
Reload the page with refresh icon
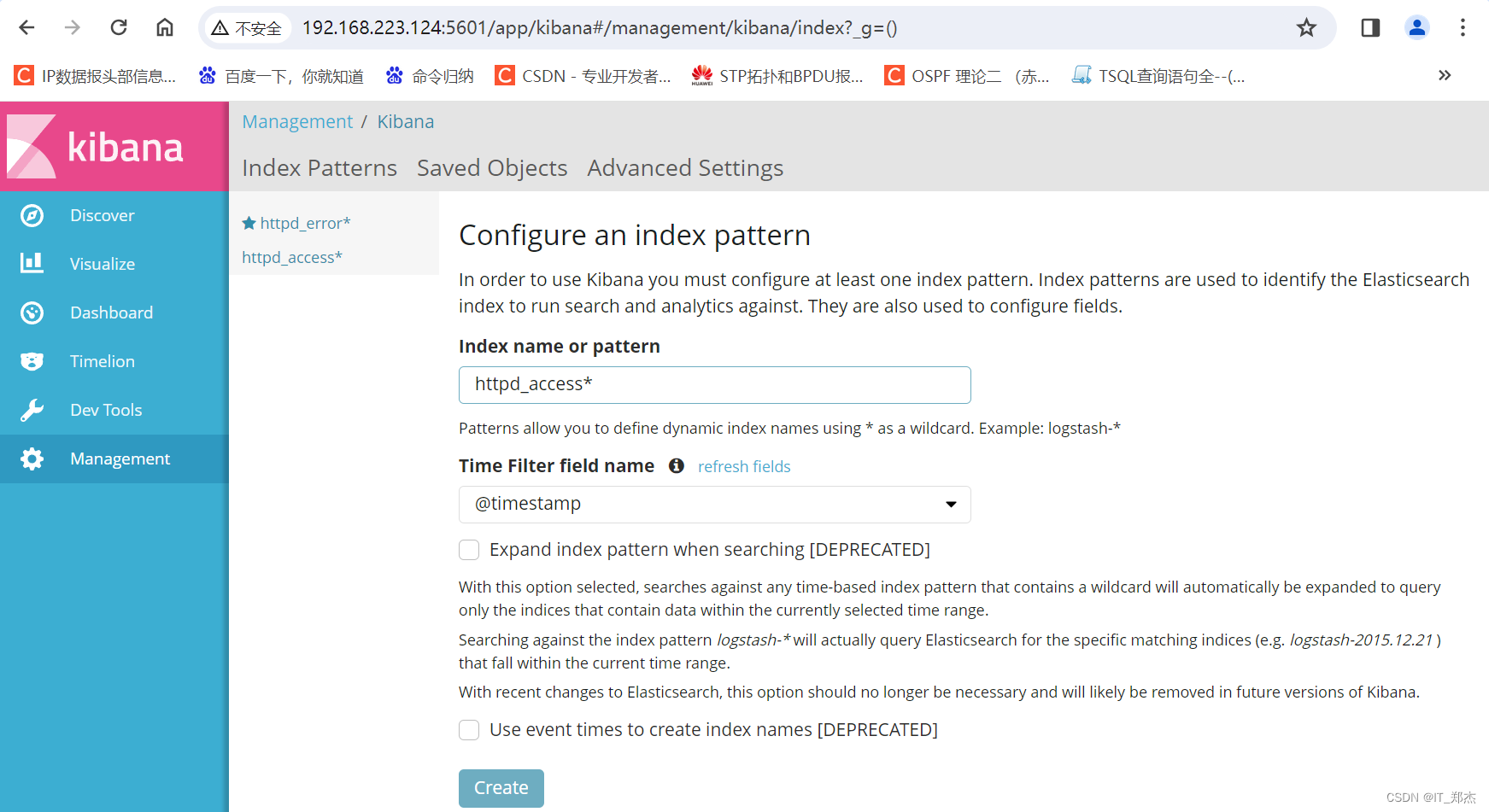click(119, 27)
